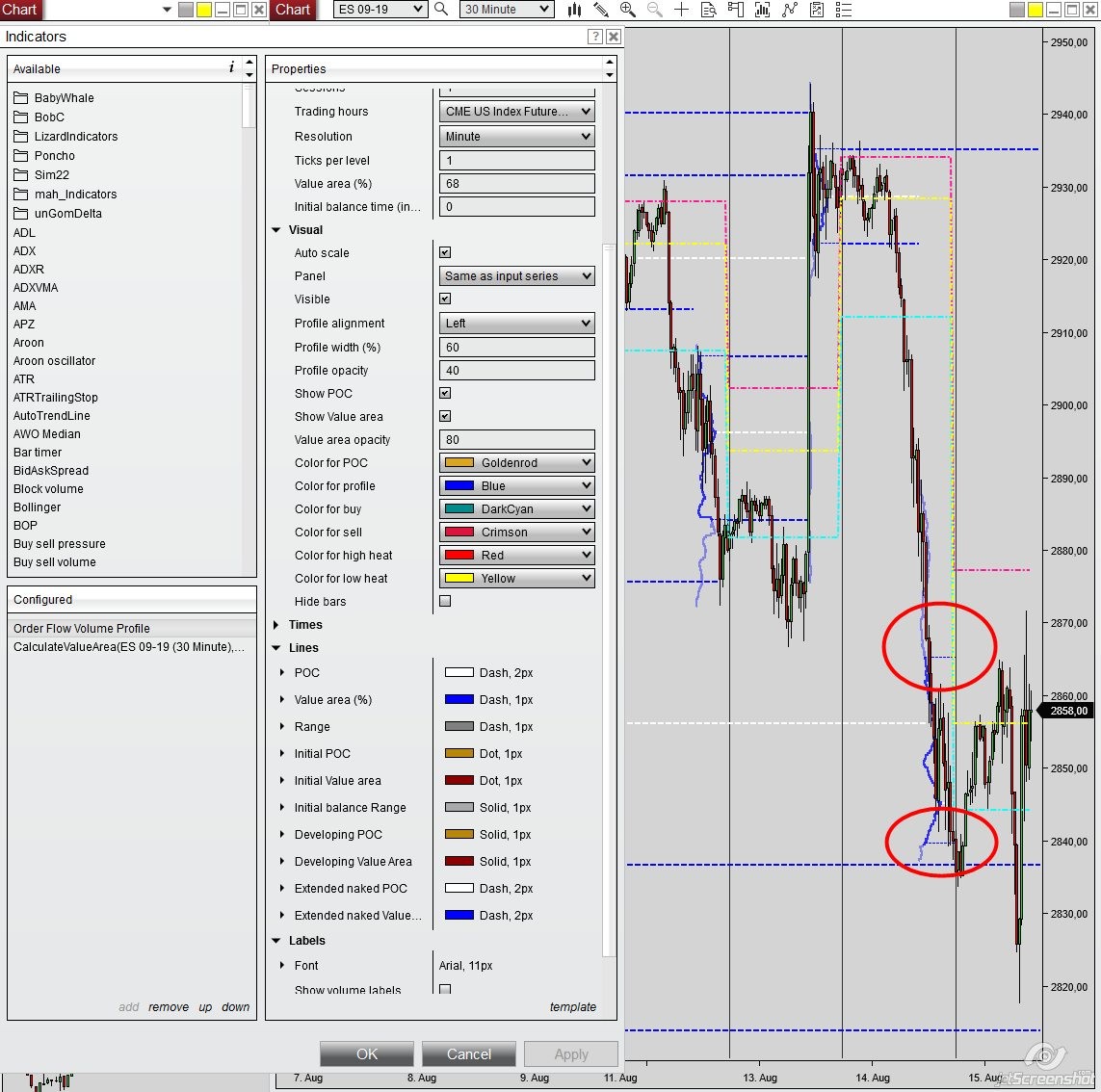Enable the Hide bars checkbox
This screenshot has height=1092, width=1101.
[x=445, y=601]
